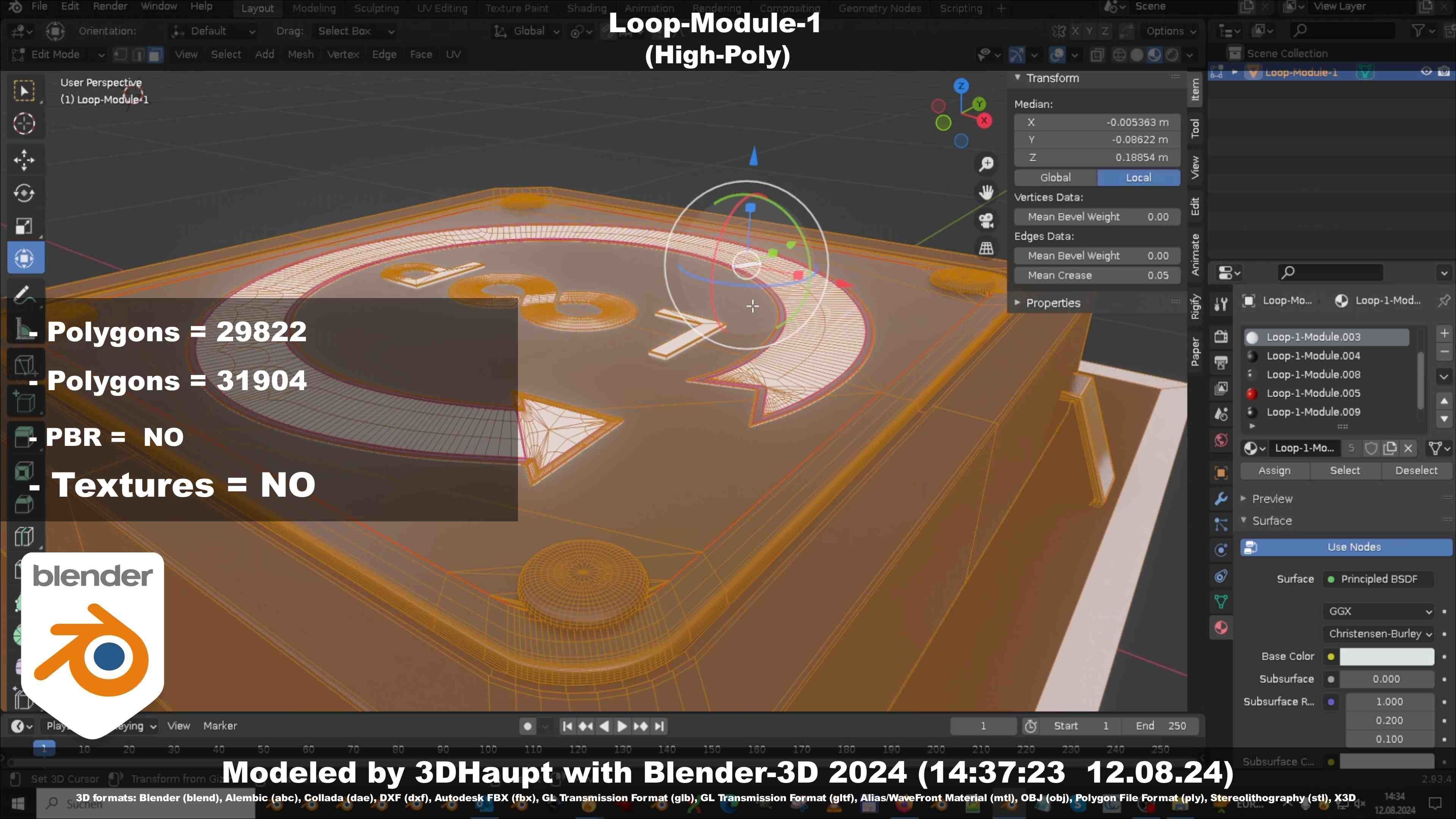
Task: Click the blue Z axis gizmo ball
Action: (961, 86)
